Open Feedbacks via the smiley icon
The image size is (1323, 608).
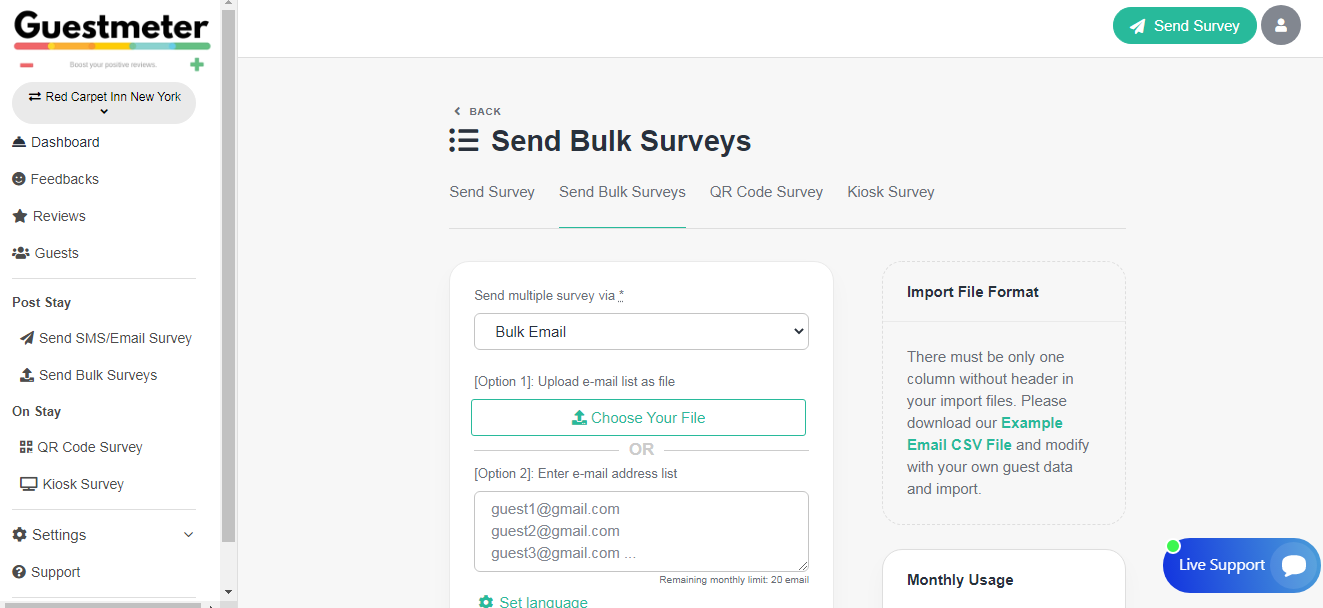19,179
